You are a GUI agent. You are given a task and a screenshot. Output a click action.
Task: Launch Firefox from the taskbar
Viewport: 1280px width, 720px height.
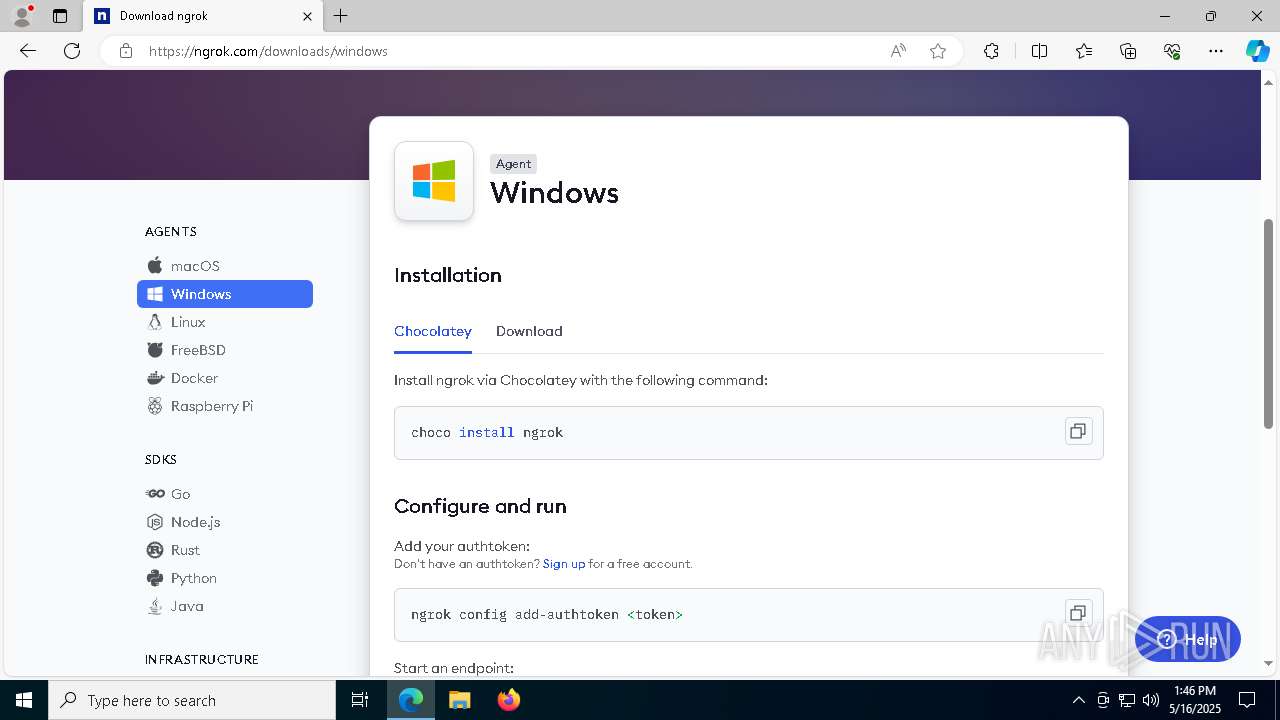pyautogui.click(x=508, y=700)
